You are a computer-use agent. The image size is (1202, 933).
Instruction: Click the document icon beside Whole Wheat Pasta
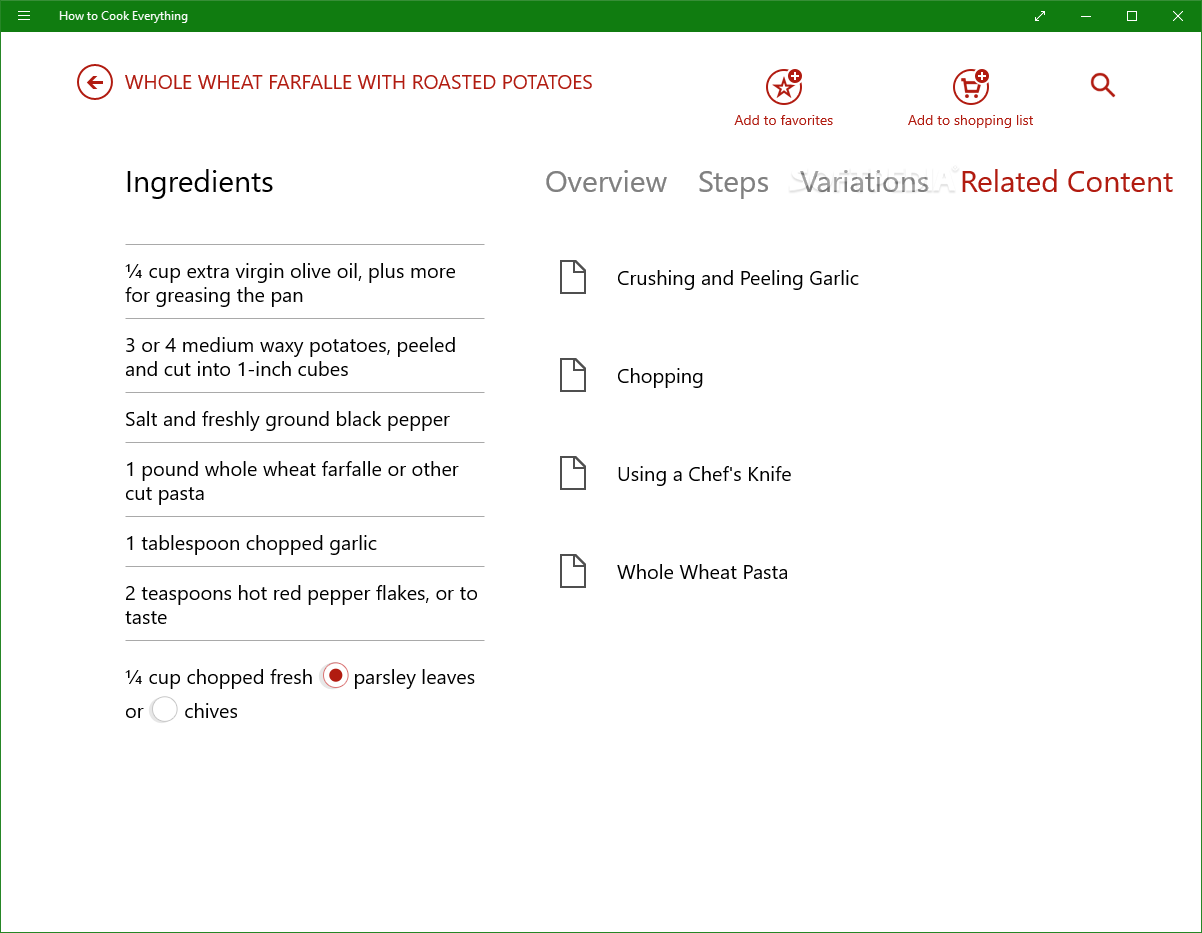(x=572, y=571)
